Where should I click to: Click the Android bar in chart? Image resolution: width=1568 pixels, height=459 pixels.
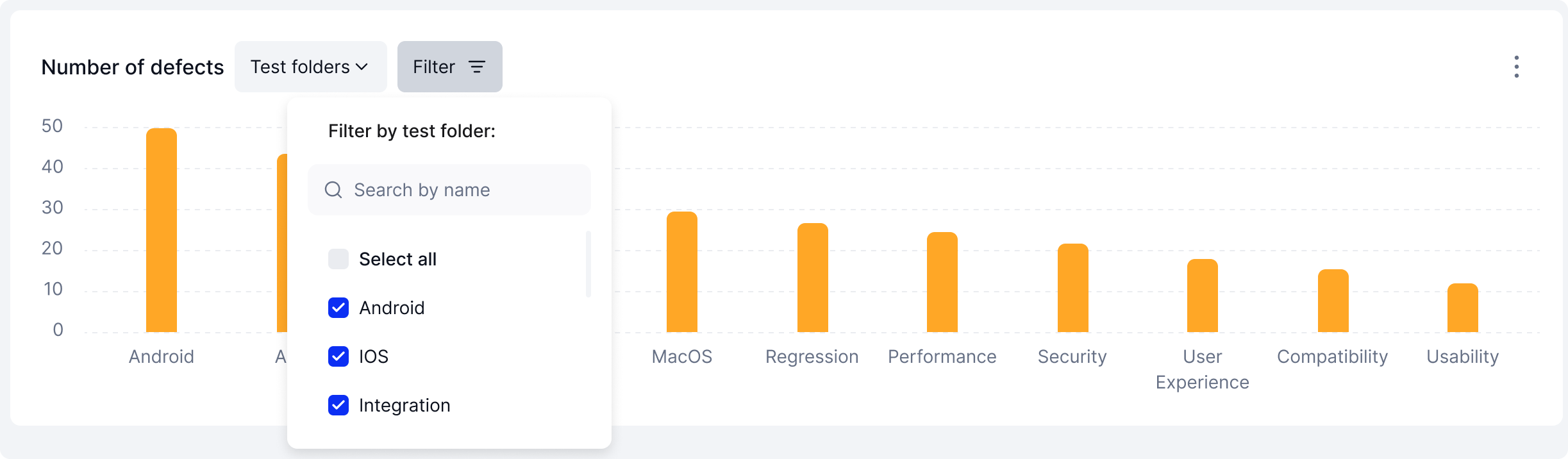tap(162, 231)
